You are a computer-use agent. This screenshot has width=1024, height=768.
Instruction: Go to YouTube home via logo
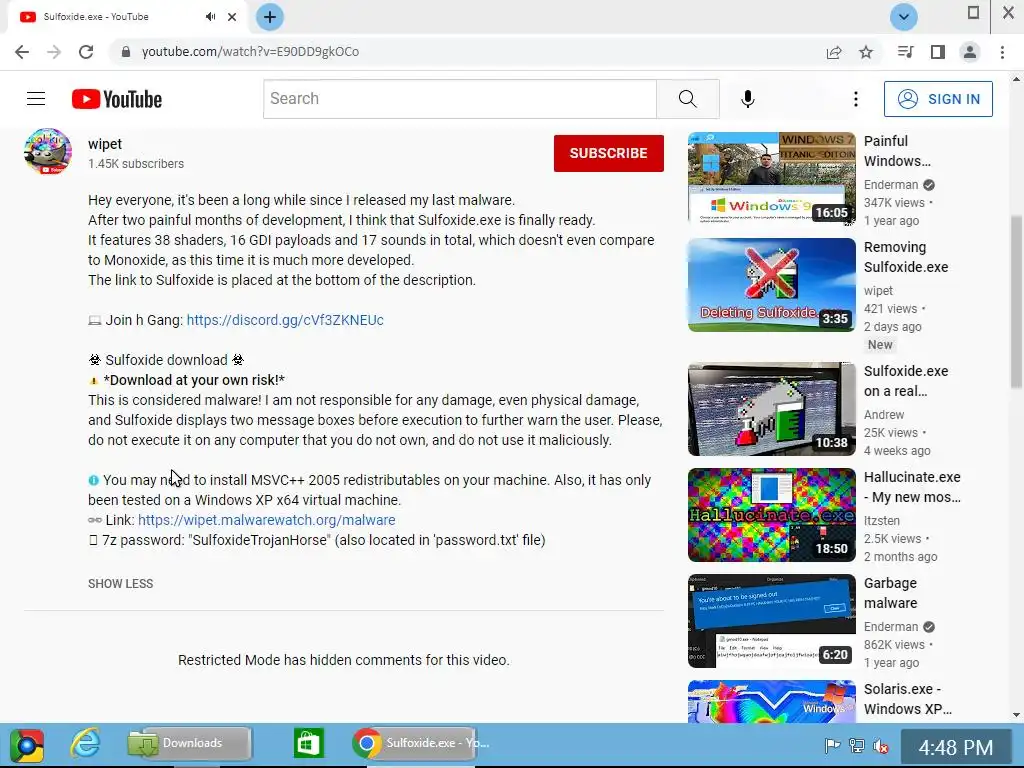pos(117,99)
